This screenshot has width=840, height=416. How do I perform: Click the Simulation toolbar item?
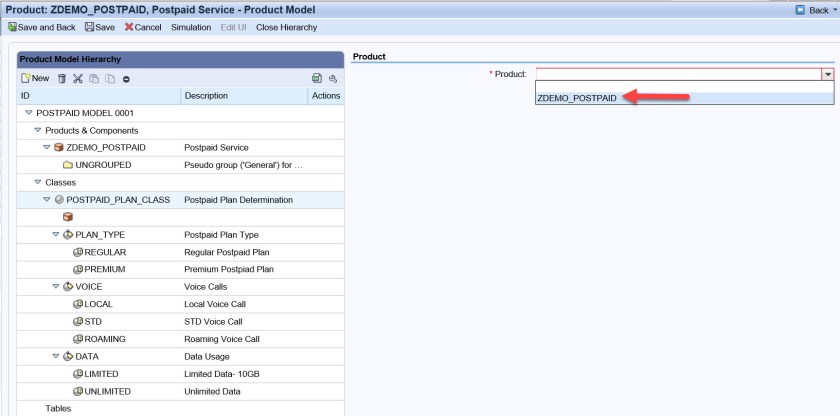pyautogui.click(x=191, y=27)
